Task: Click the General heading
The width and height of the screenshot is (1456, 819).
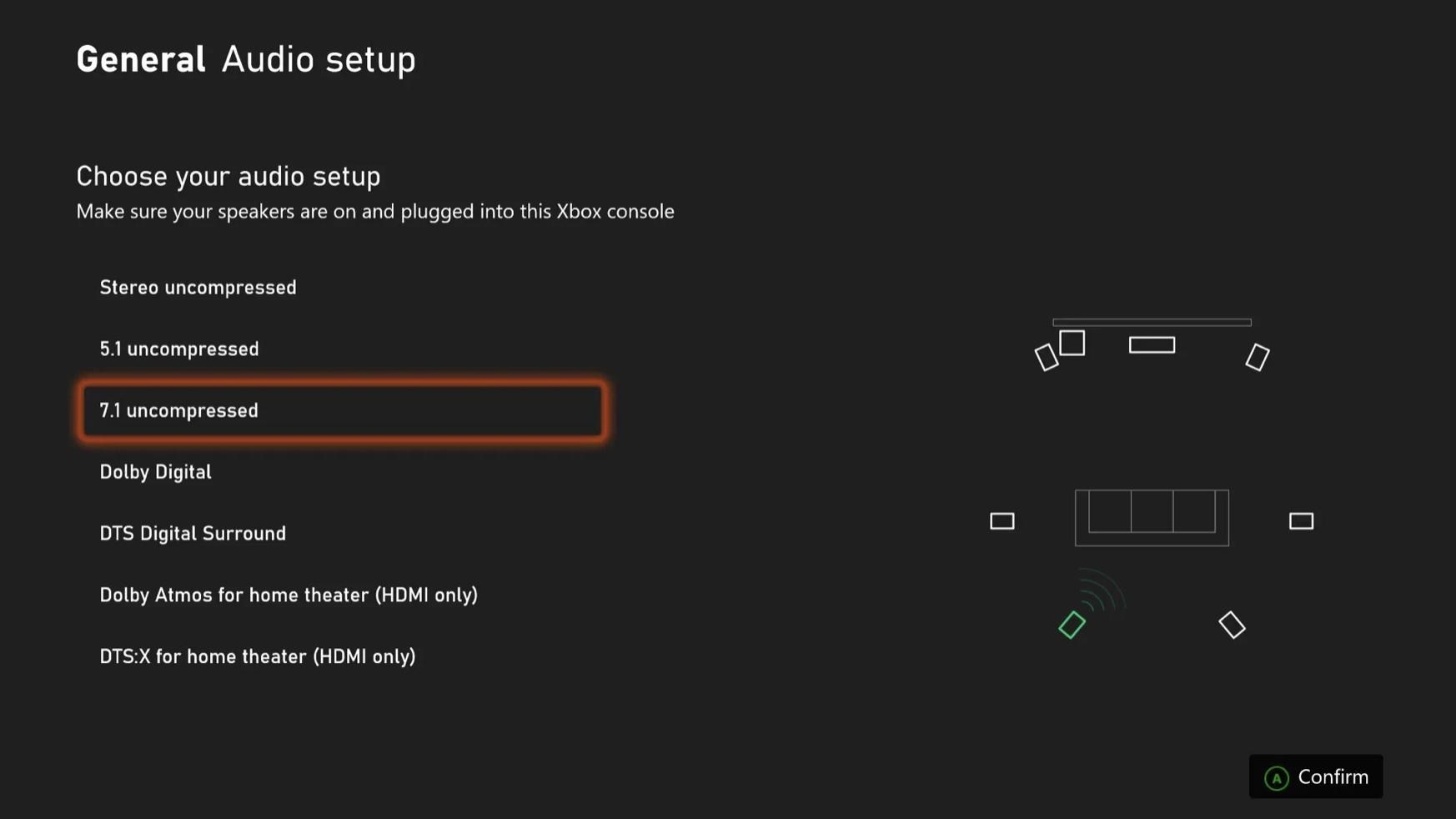Action: pos(141,60)
